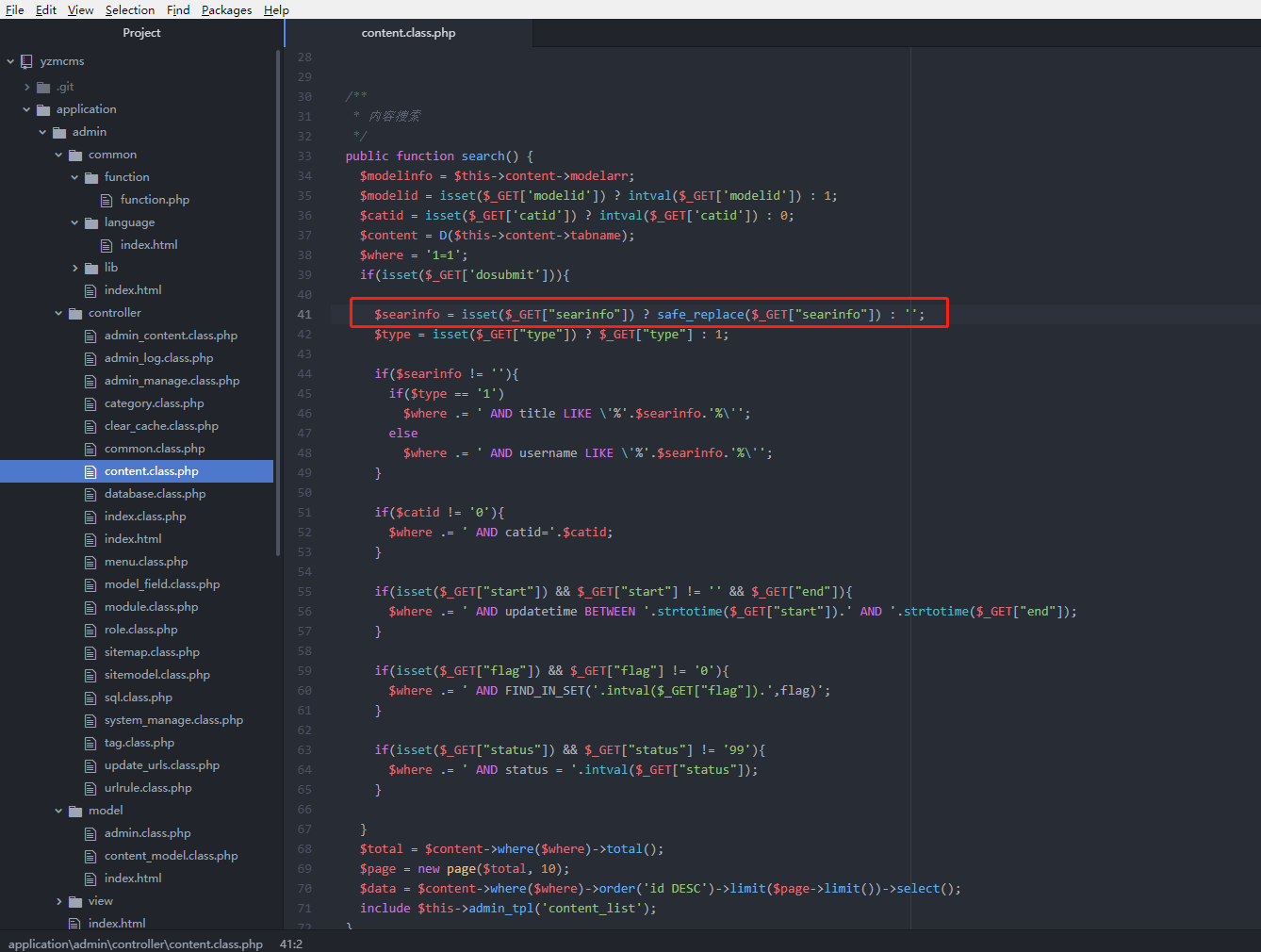Open sitemap.class.php file
The image size is (1261, 952).
(152, 652)
